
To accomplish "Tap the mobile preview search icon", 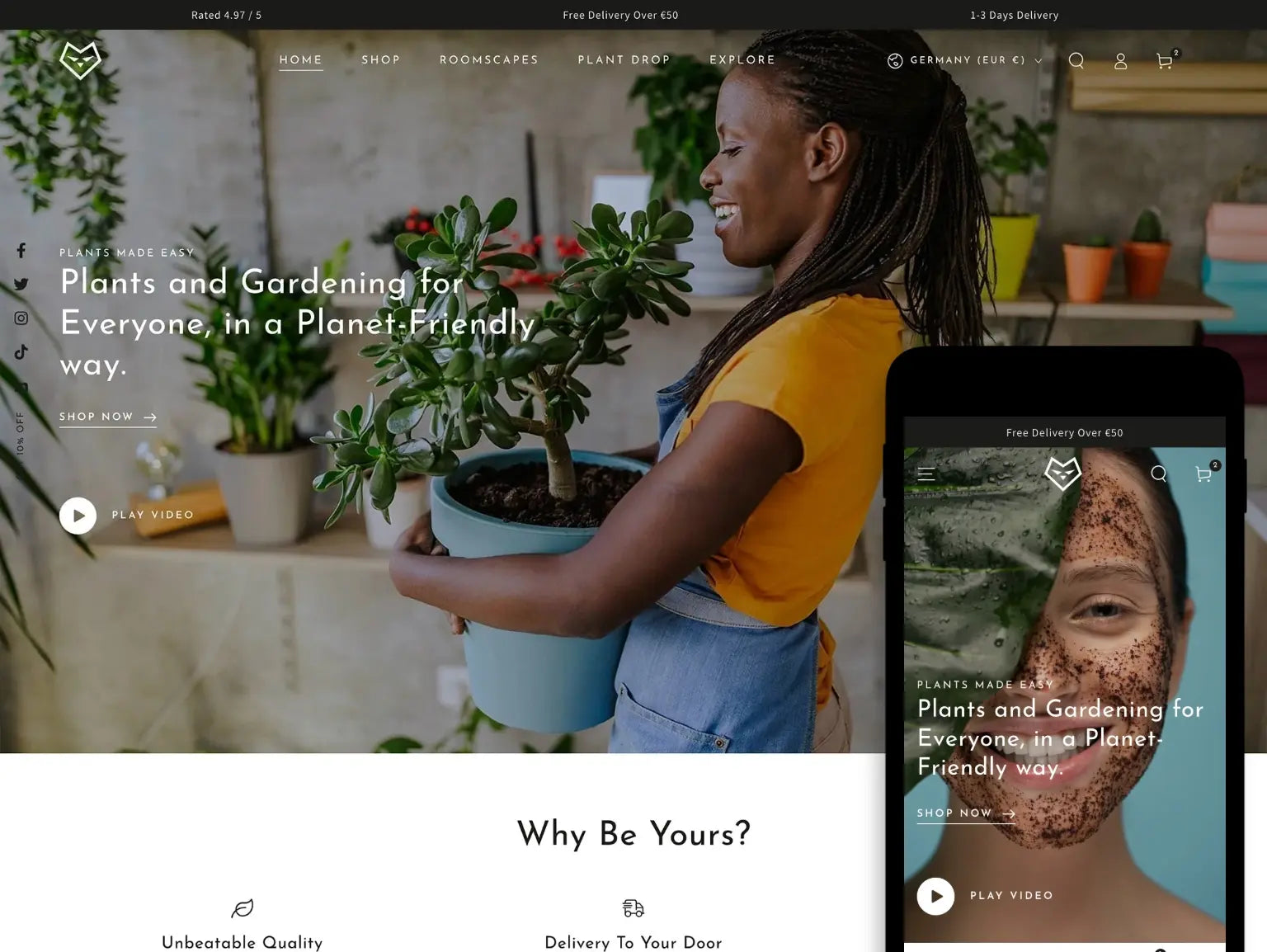I will click(x=1159, y=474).
